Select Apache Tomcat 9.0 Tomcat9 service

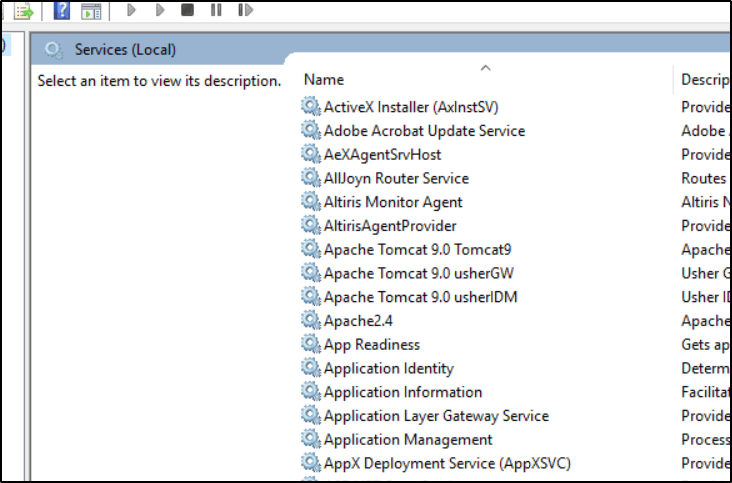pos(417,250)
